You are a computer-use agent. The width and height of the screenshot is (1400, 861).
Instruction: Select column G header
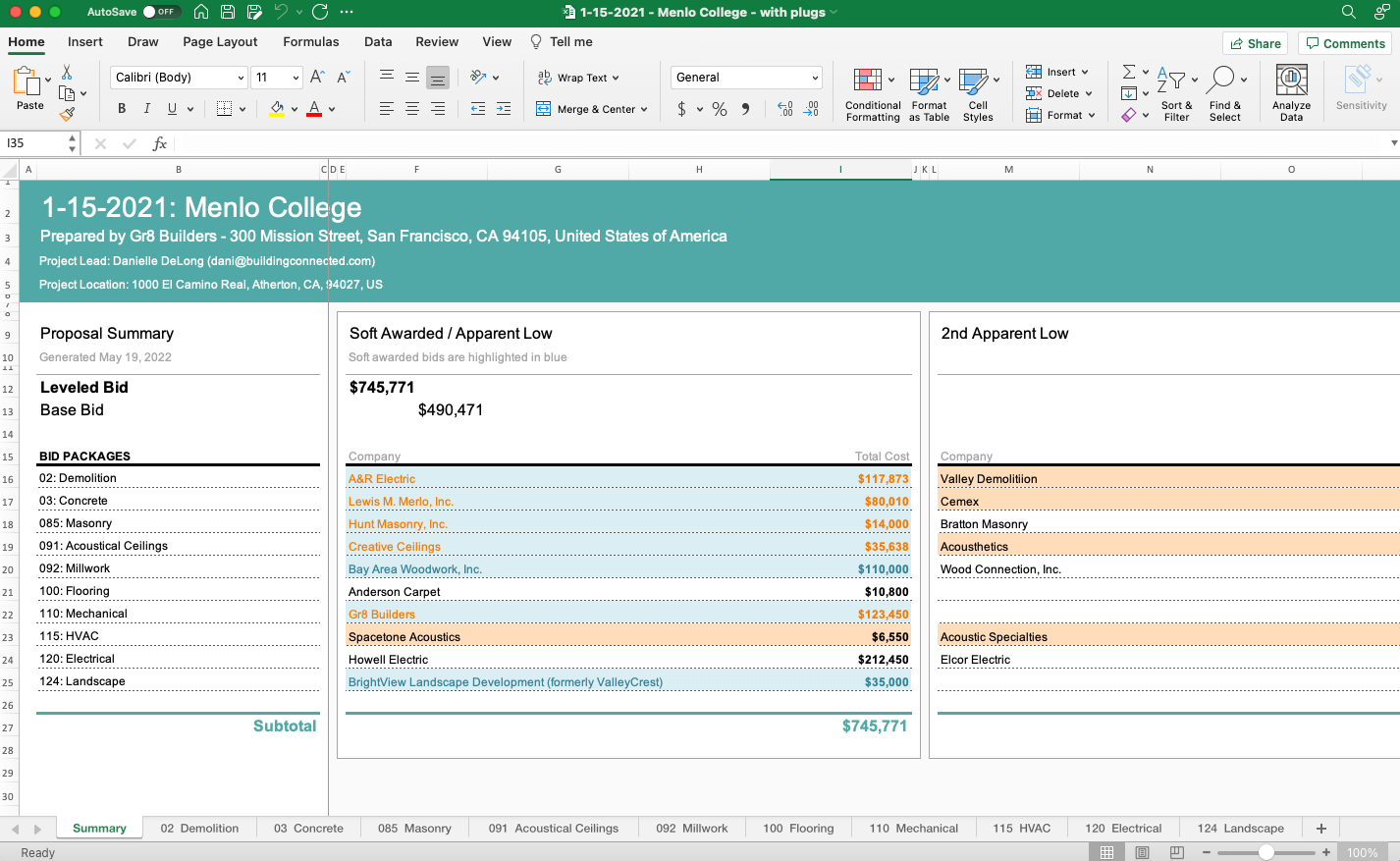(558, 170)
